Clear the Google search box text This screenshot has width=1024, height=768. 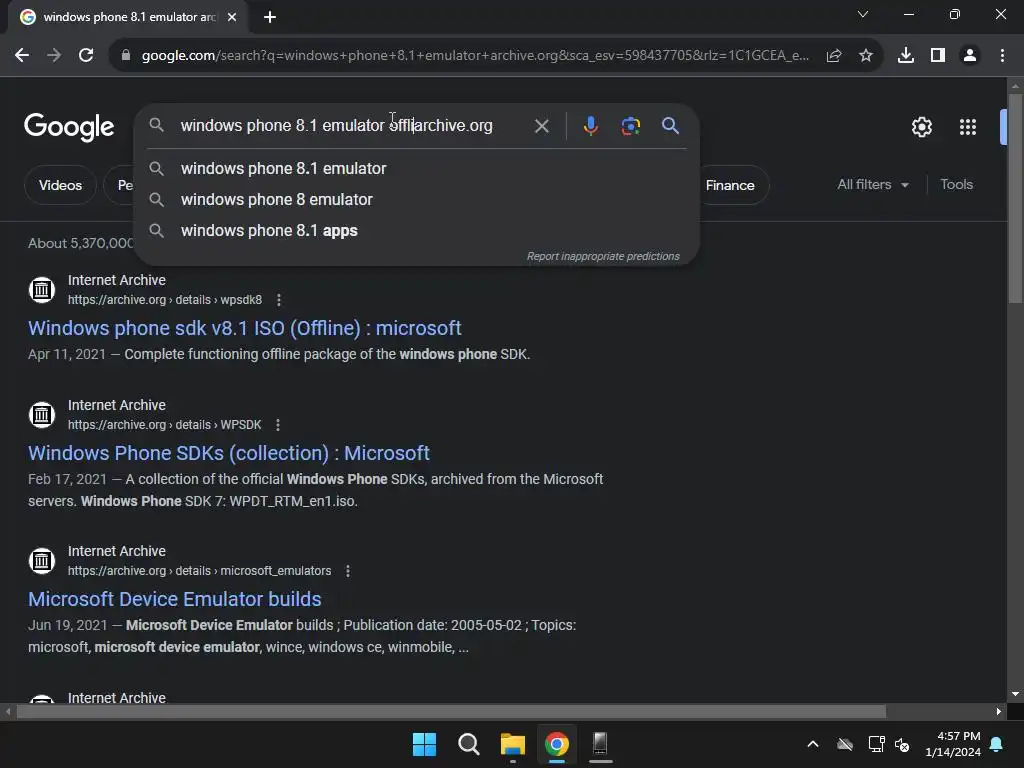[541, 126]
